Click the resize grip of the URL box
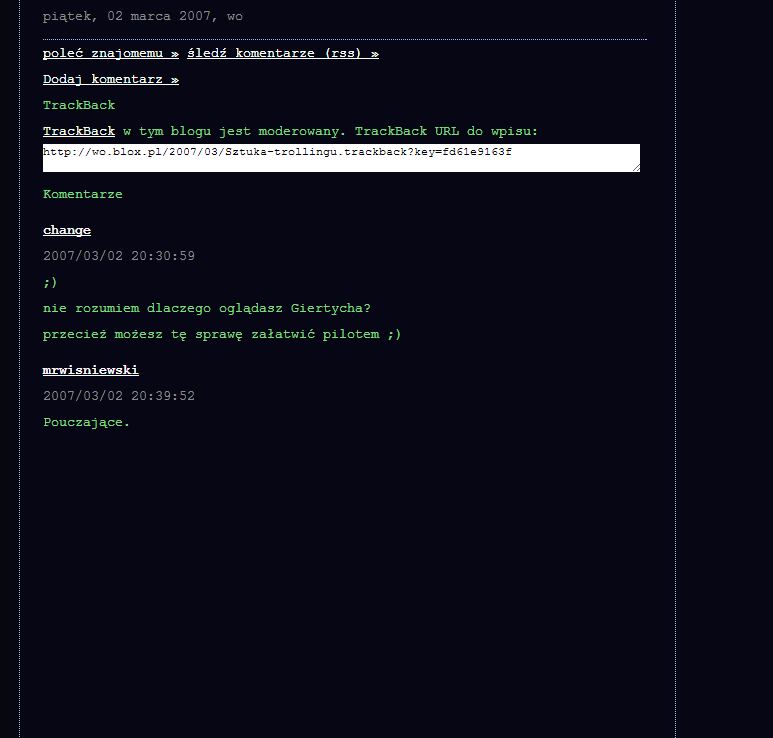 pos(636,168)
